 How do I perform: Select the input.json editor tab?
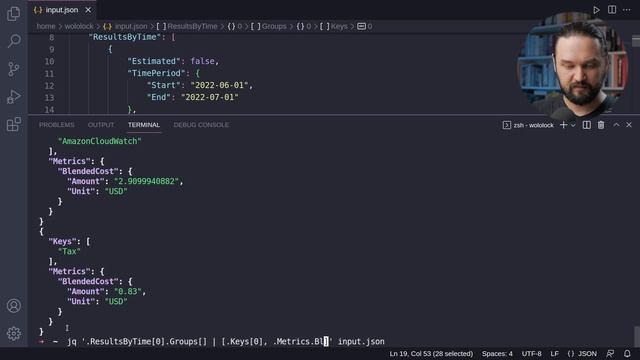click(x=62, y=10)
